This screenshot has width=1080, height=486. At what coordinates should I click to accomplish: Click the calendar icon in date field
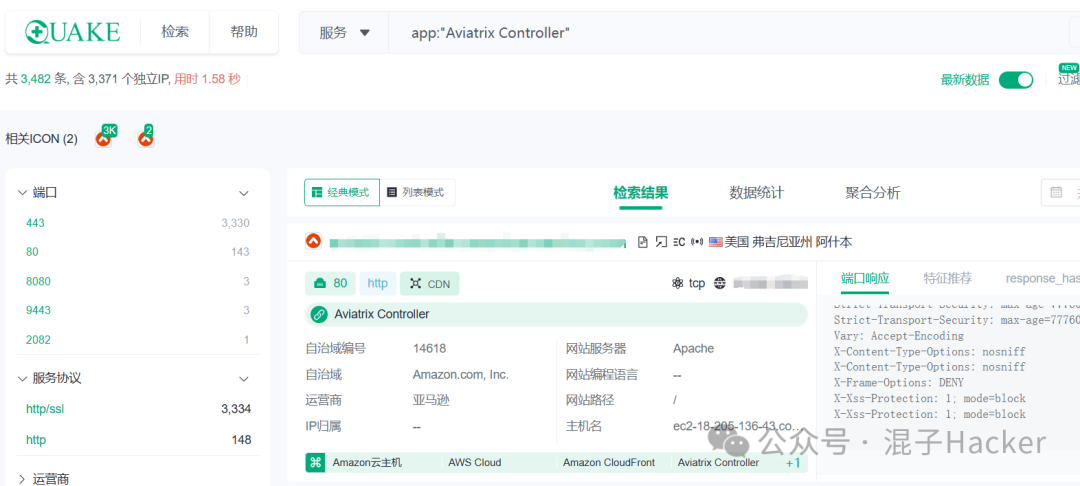tap(1056, 193)
